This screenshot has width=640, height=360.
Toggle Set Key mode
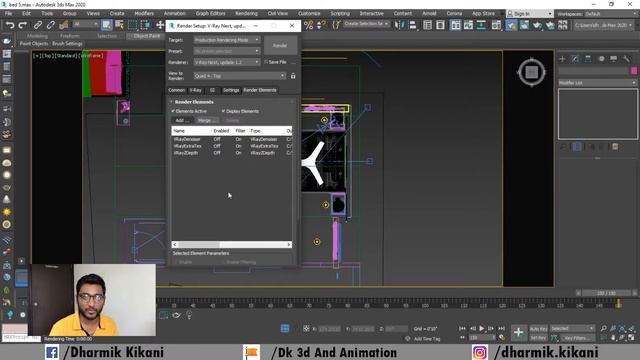538,338
